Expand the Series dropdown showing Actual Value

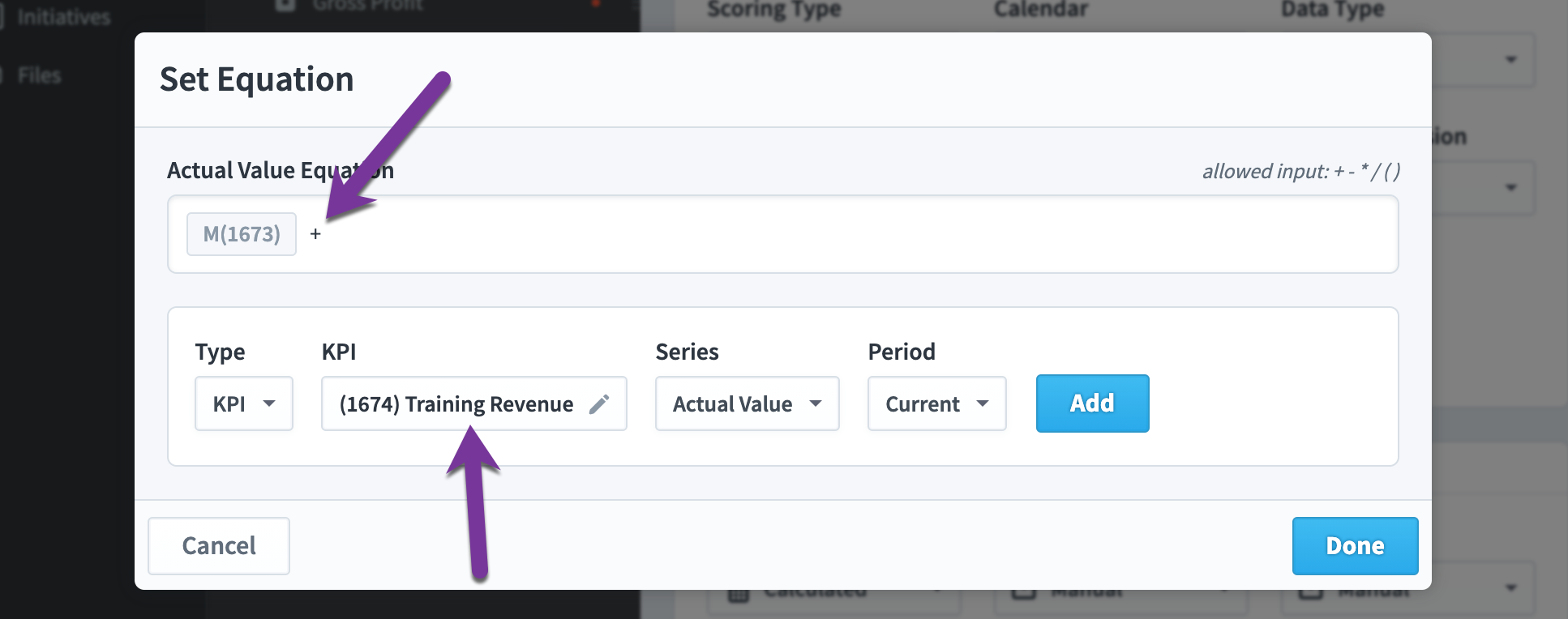748,403
